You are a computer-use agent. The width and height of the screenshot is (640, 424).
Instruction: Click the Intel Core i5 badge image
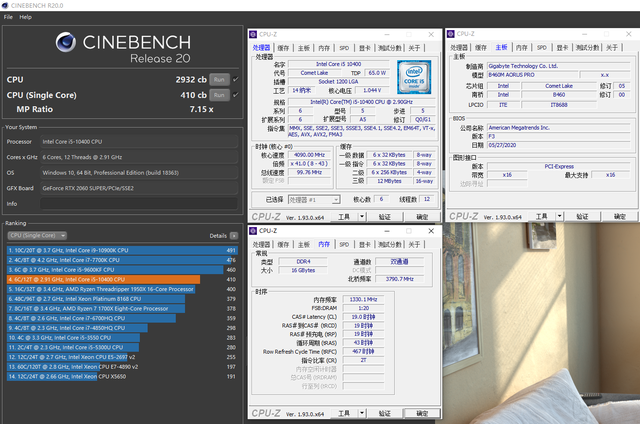414,77
